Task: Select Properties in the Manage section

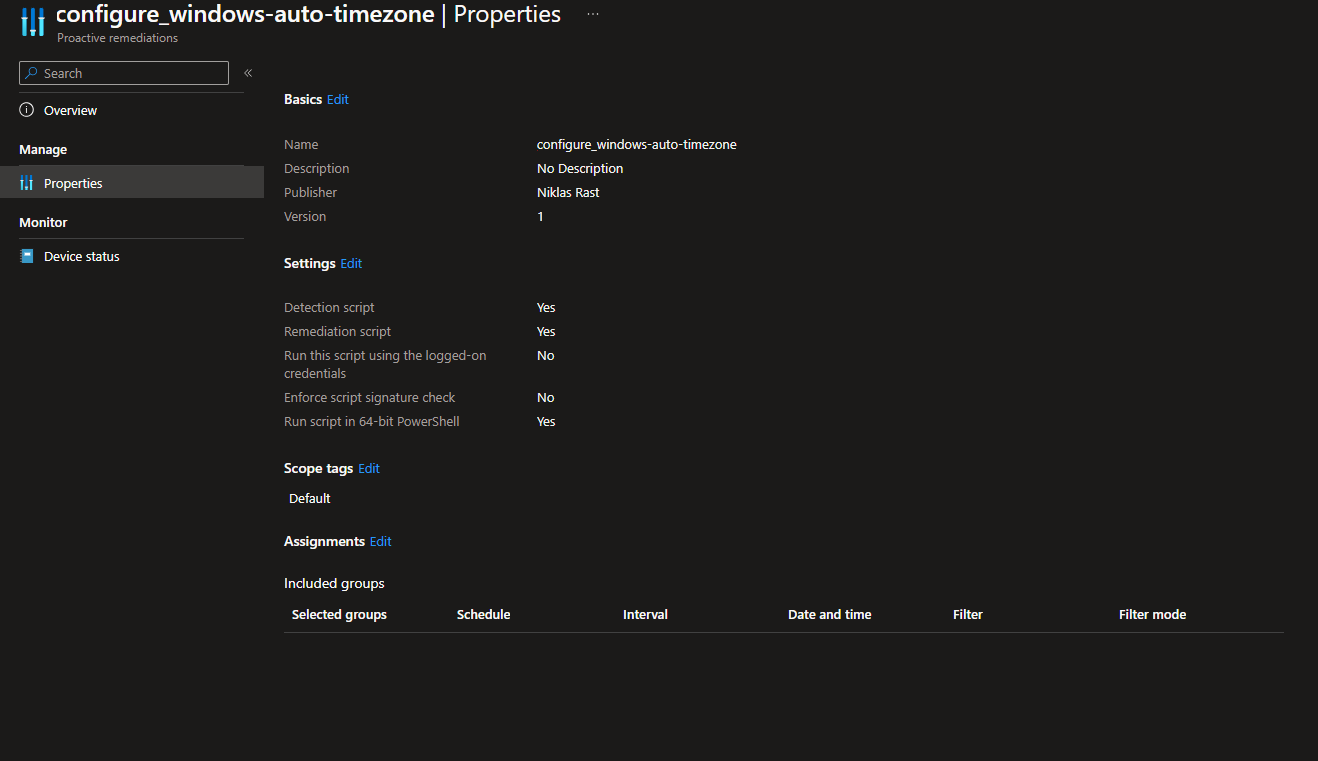Action: point(73,183)
